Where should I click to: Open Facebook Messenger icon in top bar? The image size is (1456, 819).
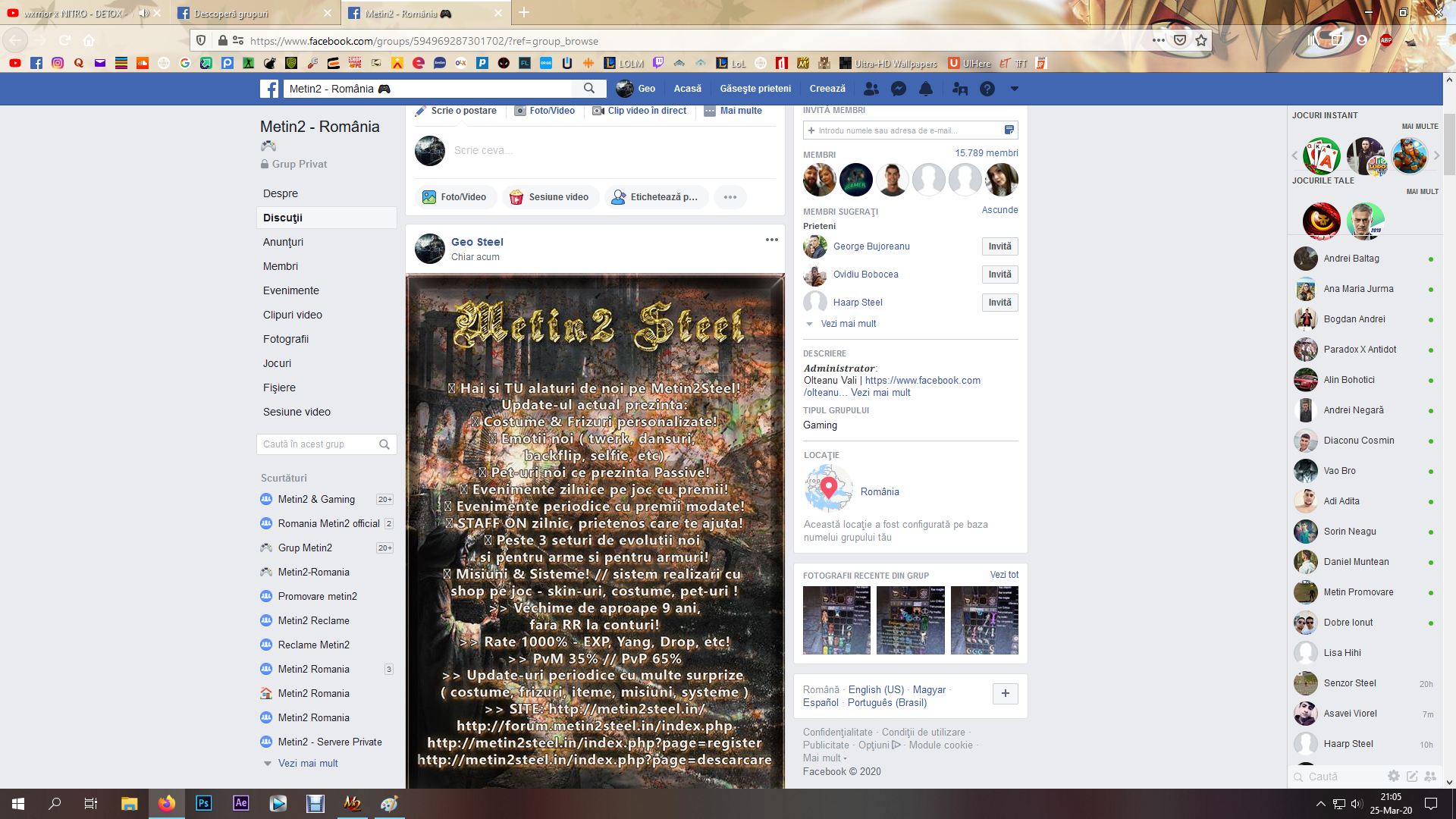pyautogui.click(x=899, y=89)
